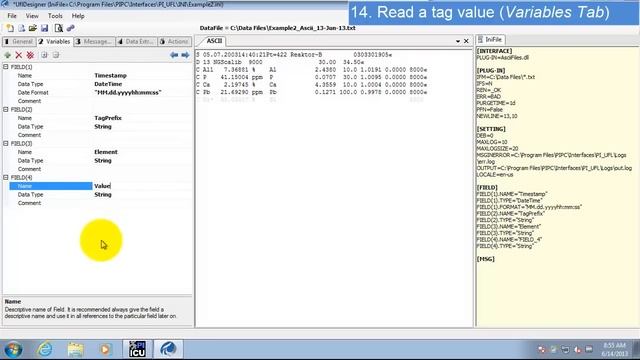
Task: Click the MM.dd.yyyyhhmmss date format value
Action: pos(128,93)
